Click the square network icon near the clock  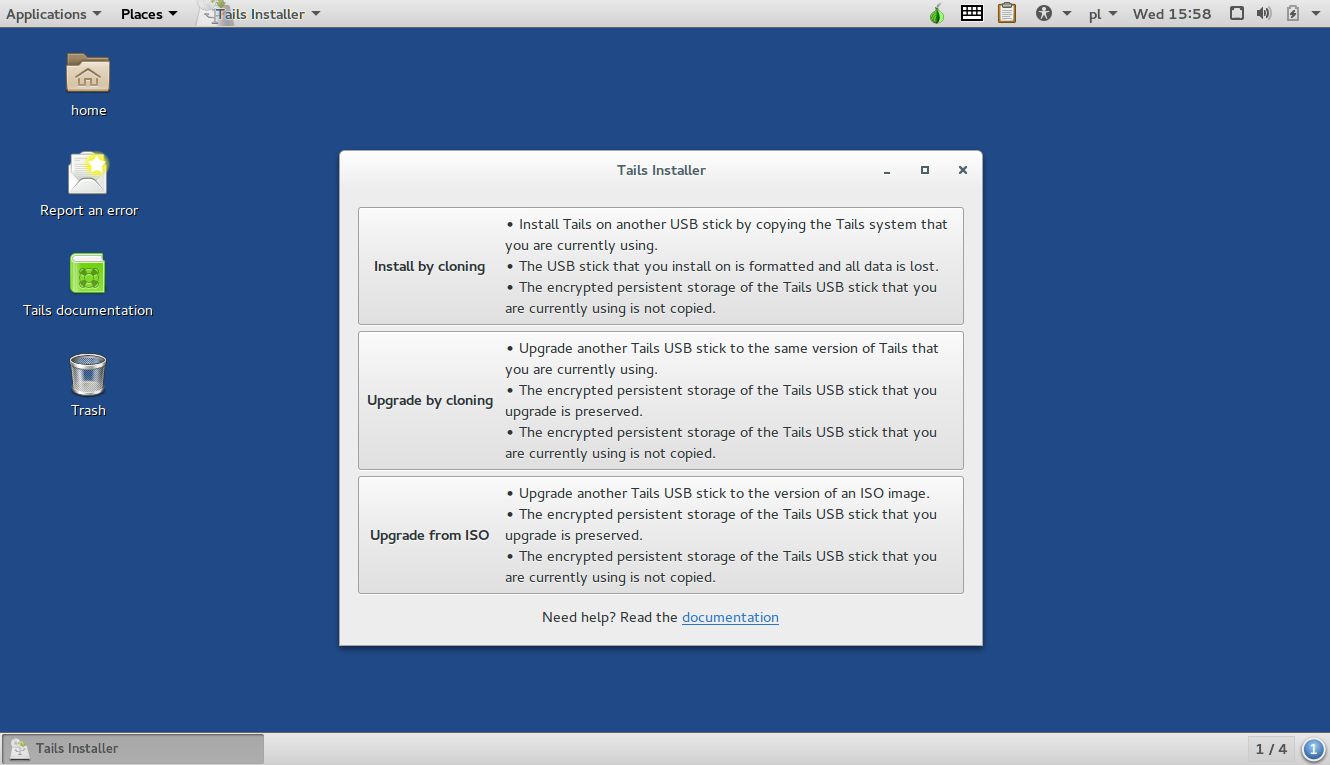pos(1237,14)
